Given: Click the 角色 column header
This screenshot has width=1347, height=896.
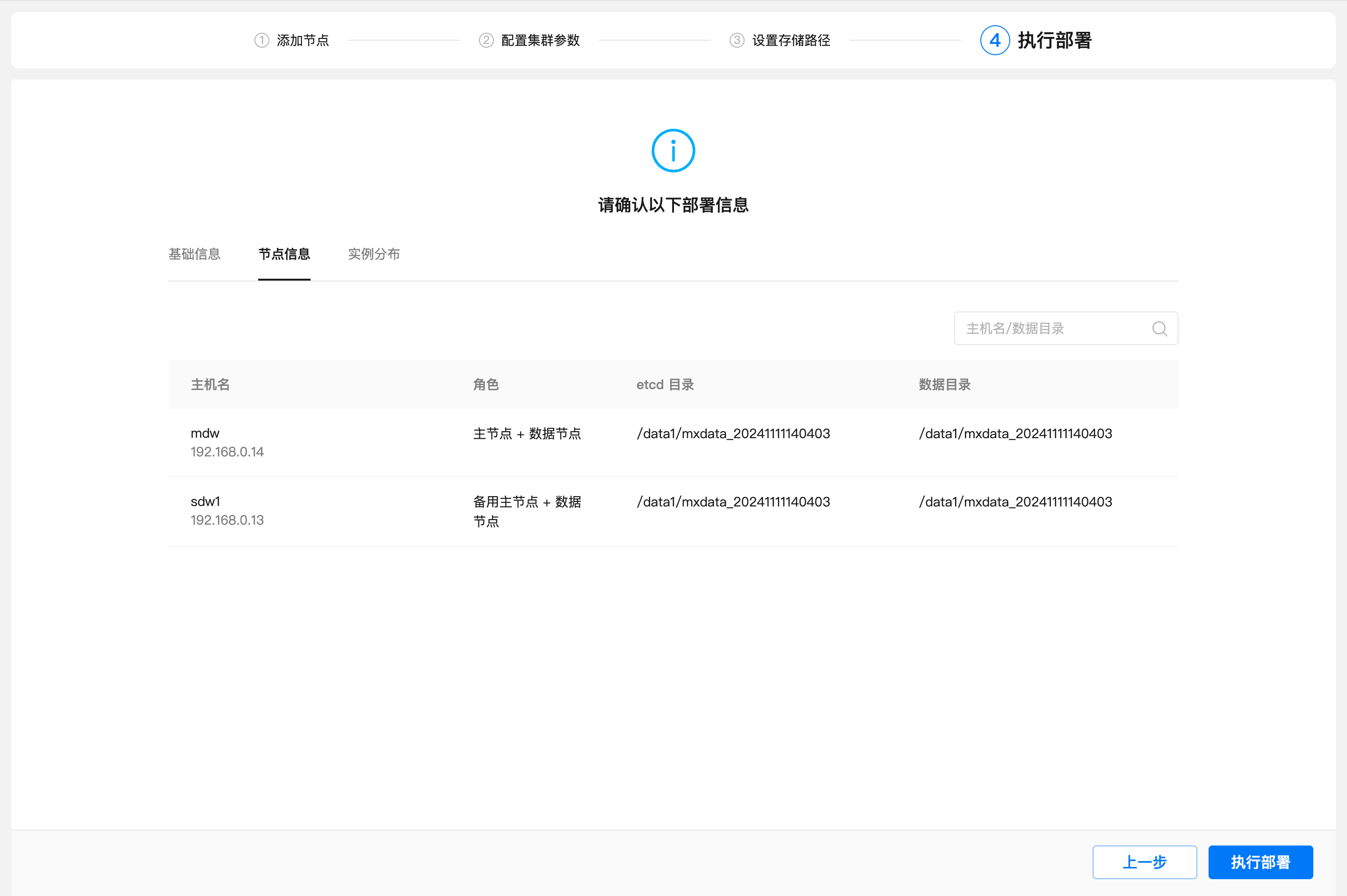Looking at the screenshot, I should [x=486, y=384].
